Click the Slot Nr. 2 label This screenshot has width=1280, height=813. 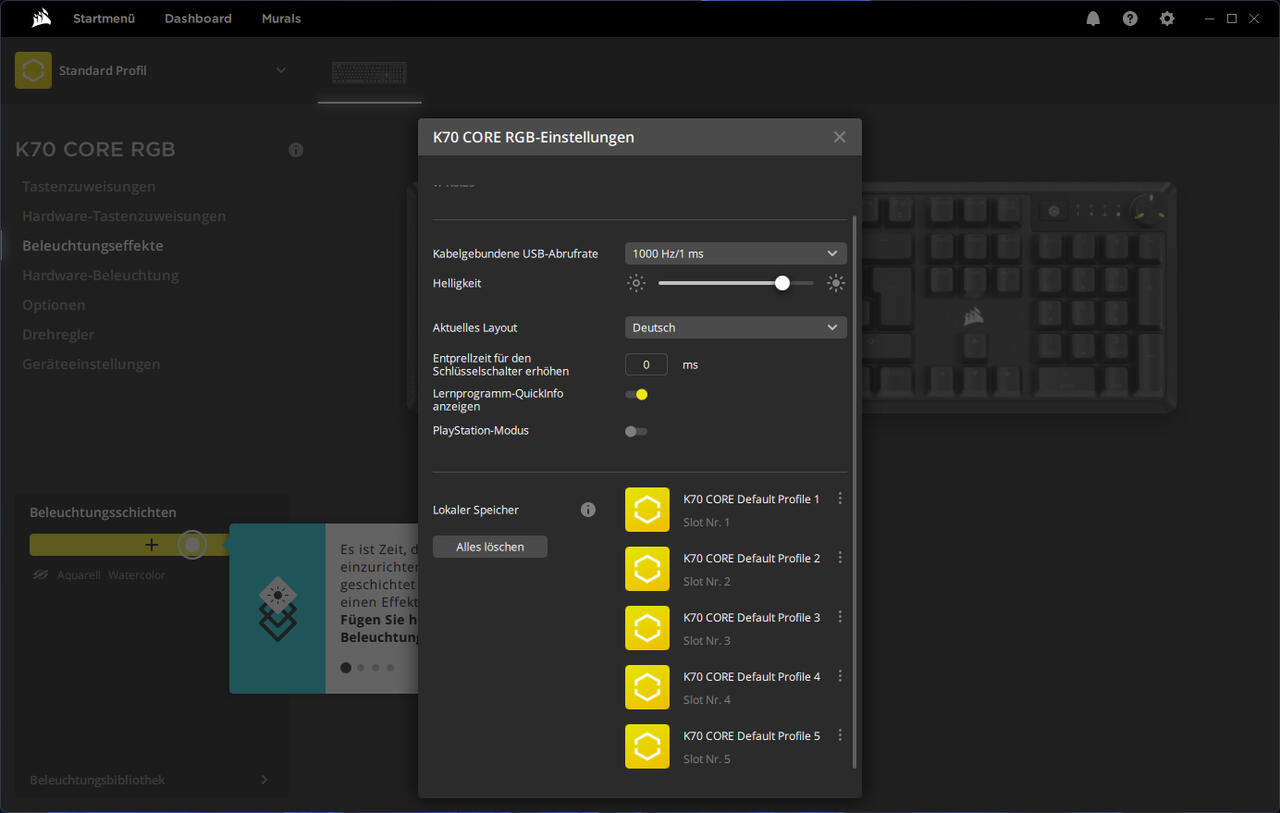(707, 581)
